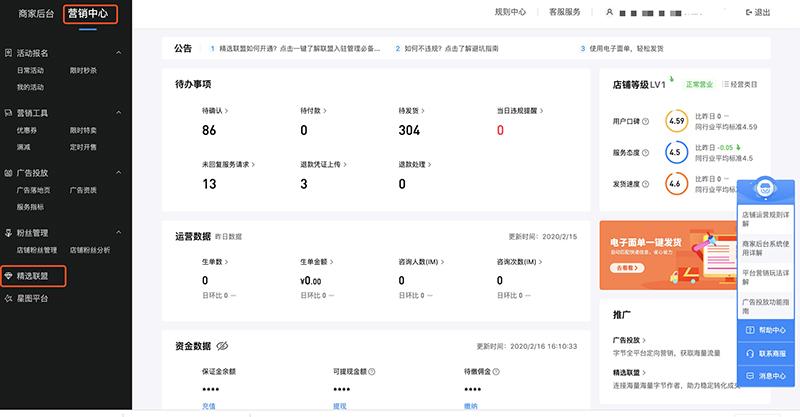800x417 pixels.
Task: Click the 退出 logout icon
Action: 750,12
